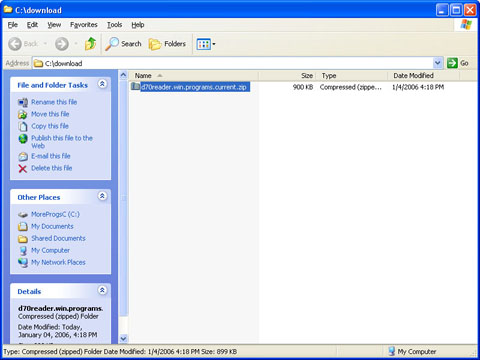Open the View menu
The width and height of the screenshot is (480, 360).
pyautogui.click(x=54, y=25)
